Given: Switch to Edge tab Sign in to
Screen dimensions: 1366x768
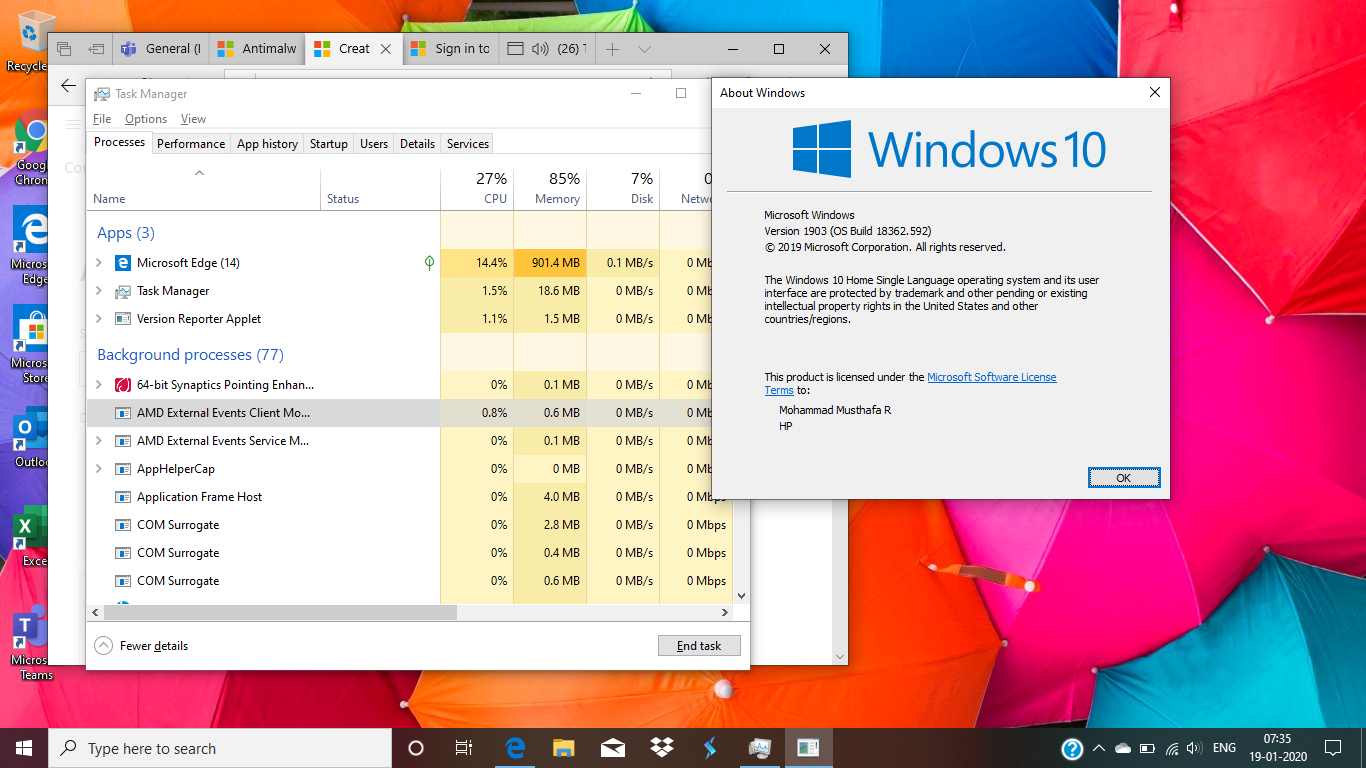Looking at the screenshot, I should click(x=451, y=48).
